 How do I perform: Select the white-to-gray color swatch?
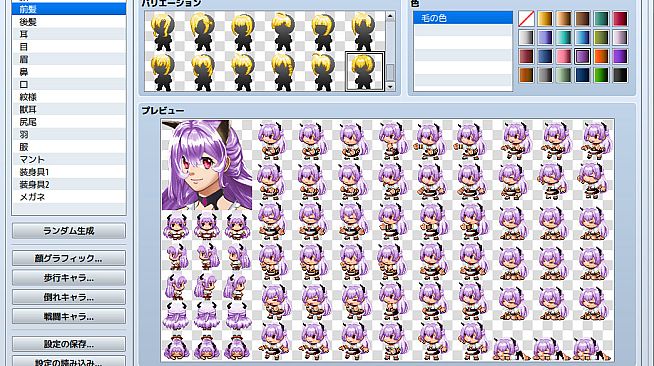(526, 37)
